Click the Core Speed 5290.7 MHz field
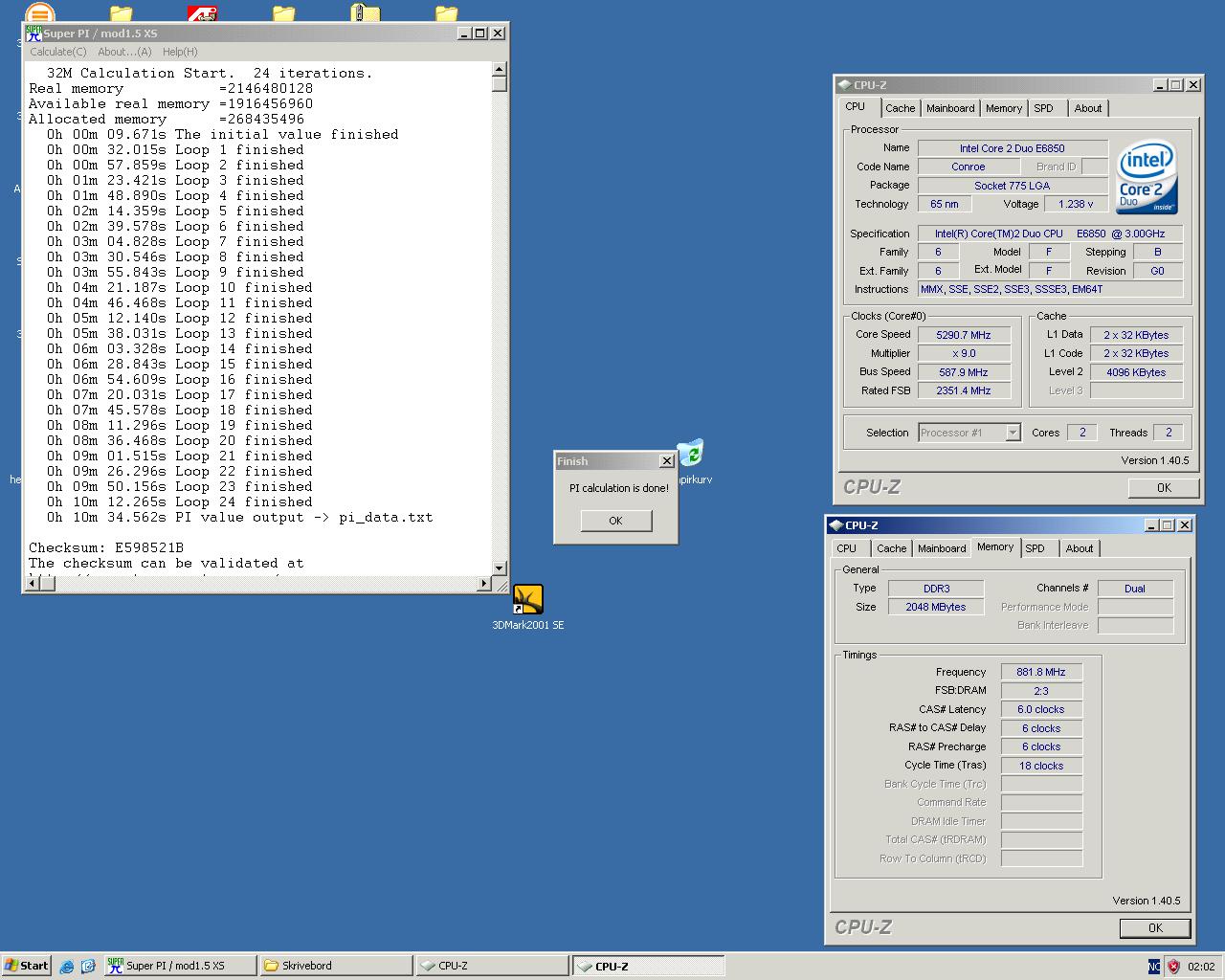 pyautogui.click(x=964, y=335)
